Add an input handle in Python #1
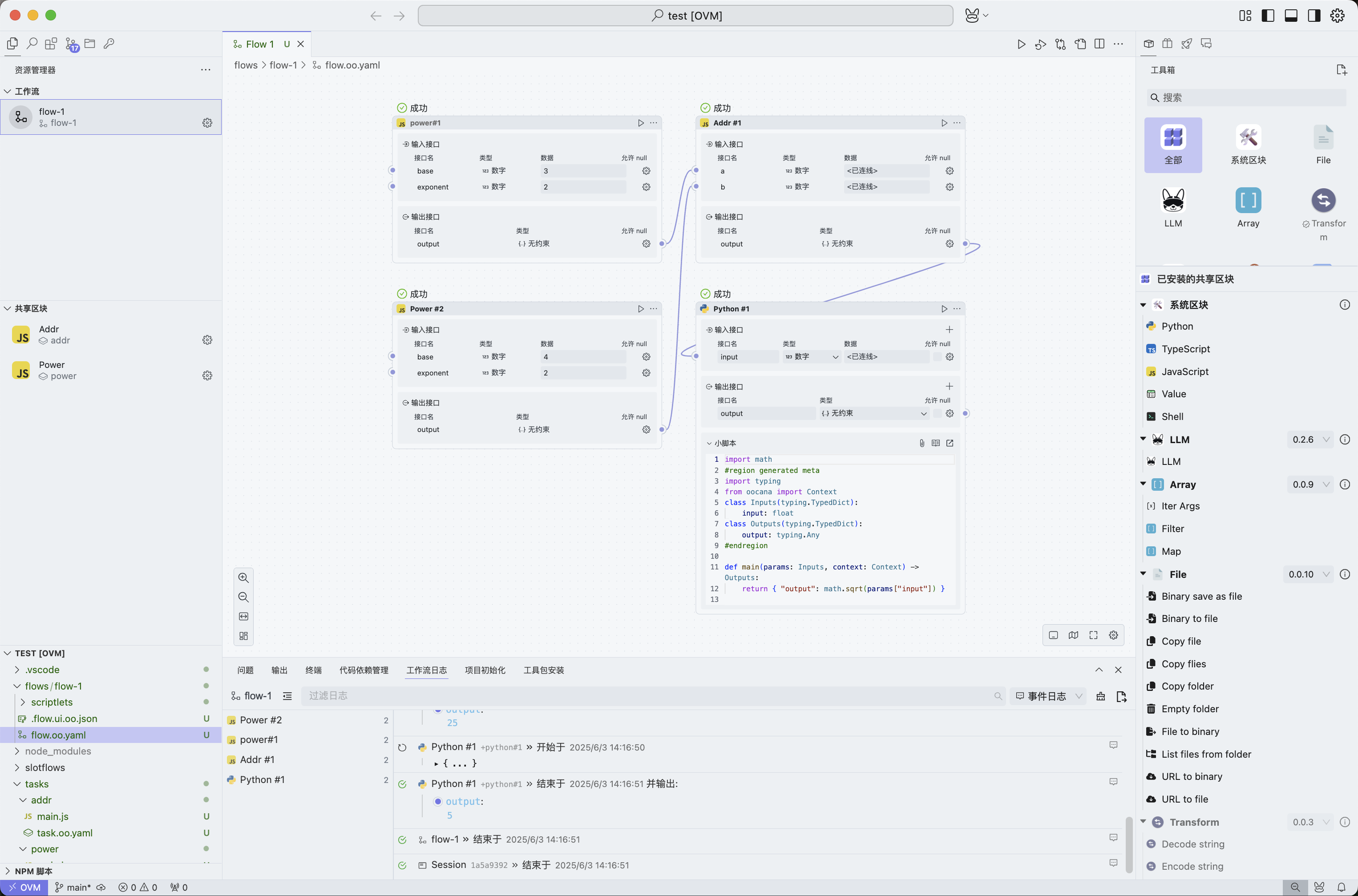Viewport: 1358px width, 896px height. tap(950, 329)
